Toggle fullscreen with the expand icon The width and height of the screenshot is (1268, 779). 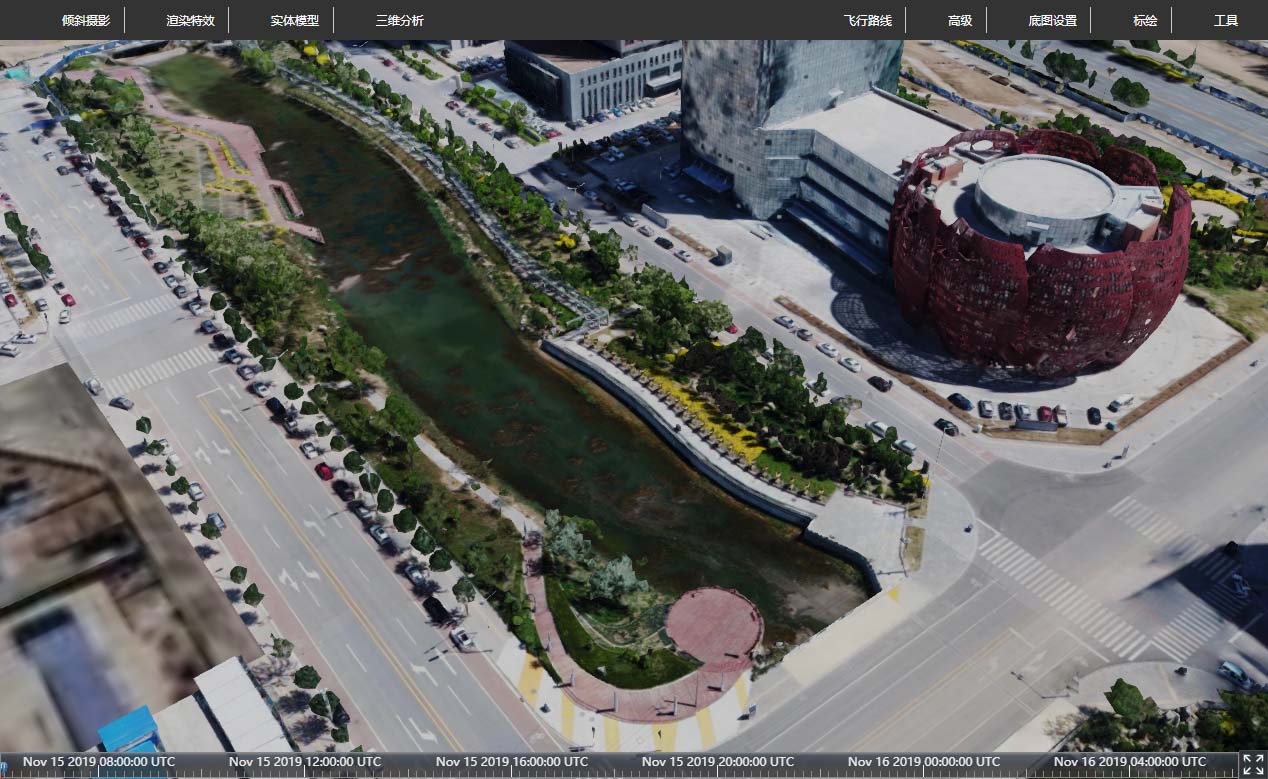1253,765
